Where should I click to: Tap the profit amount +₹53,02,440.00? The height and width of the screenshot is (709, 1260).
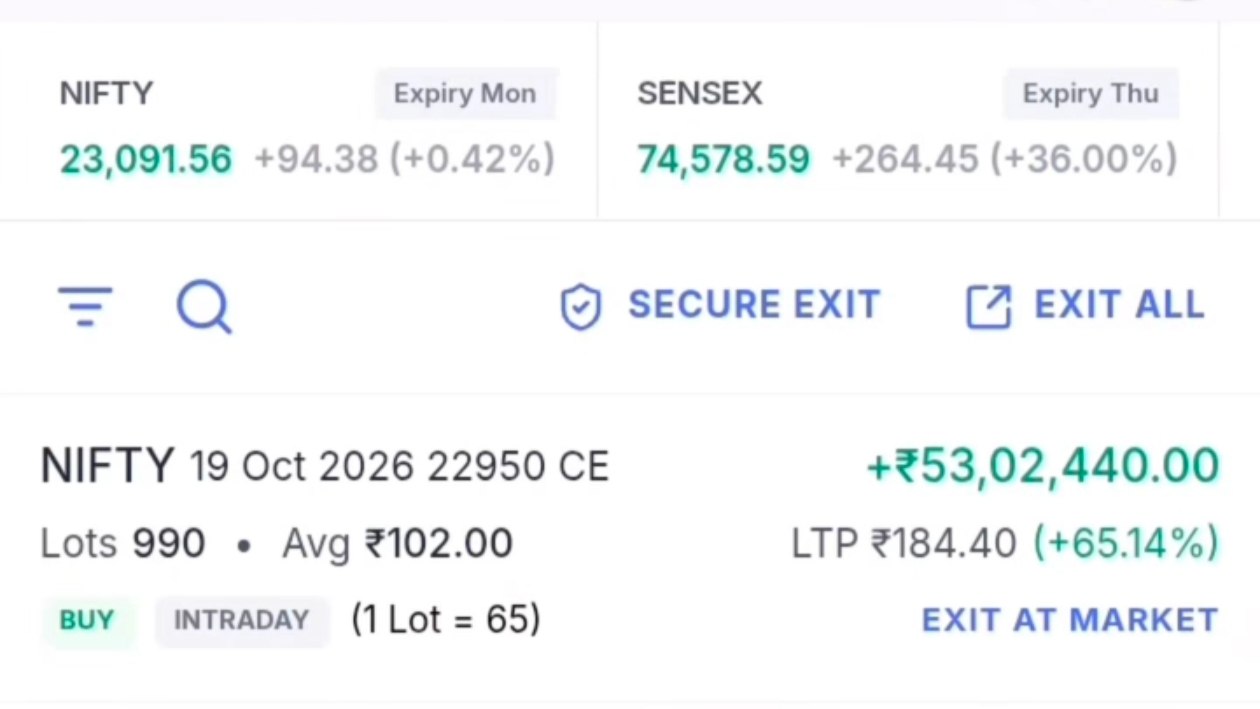pyautogui.click(x=1042, y=466)
